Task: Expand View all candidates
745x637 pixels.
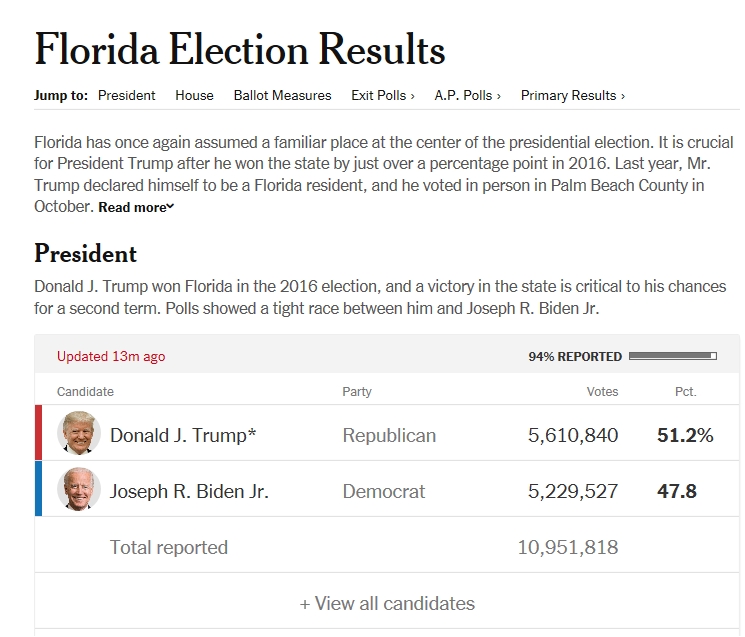Action: 387,603
